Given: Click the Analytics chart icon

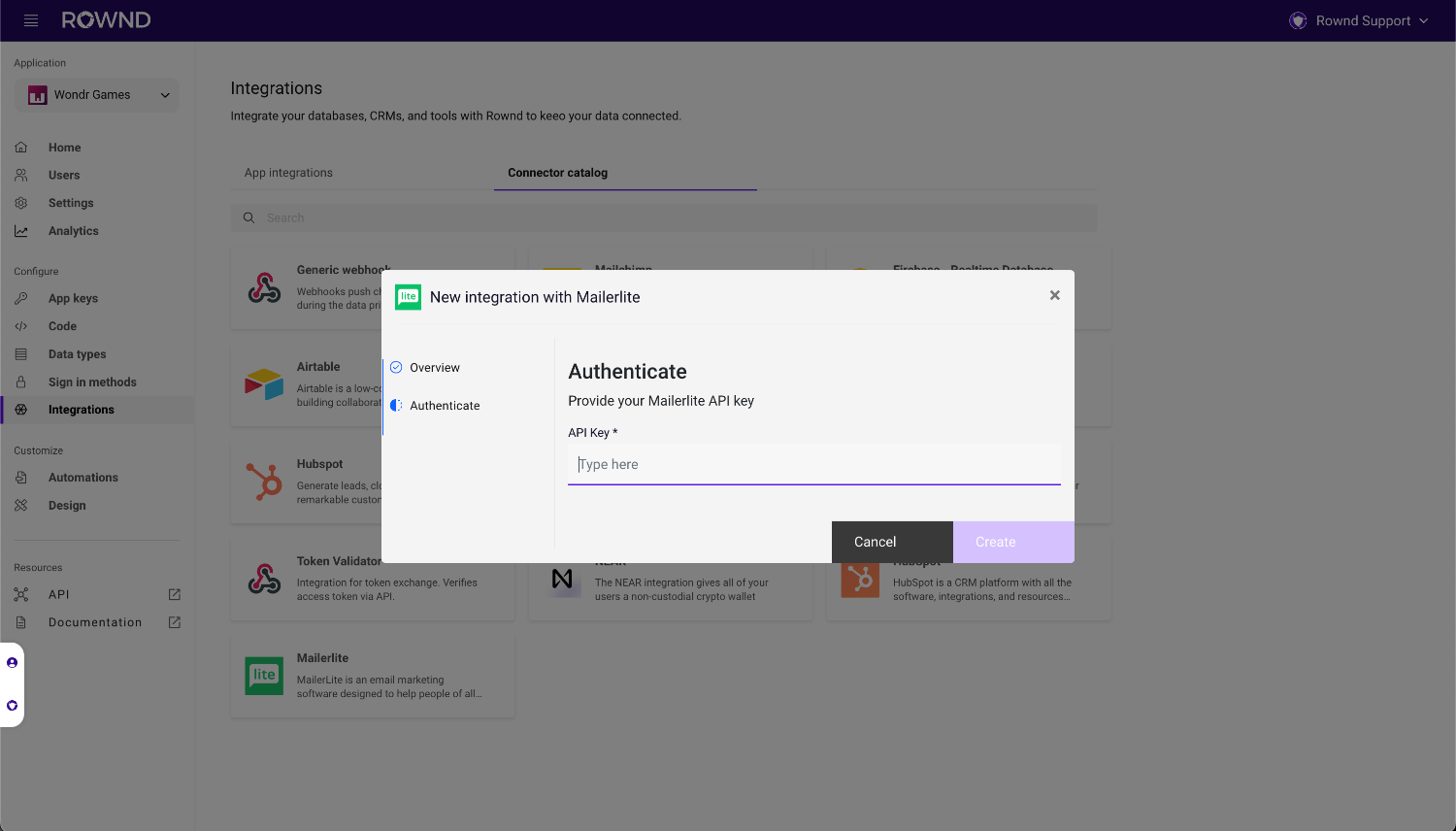Looking at the screenshot, I should pyautogui.click(x=21, y=231).
